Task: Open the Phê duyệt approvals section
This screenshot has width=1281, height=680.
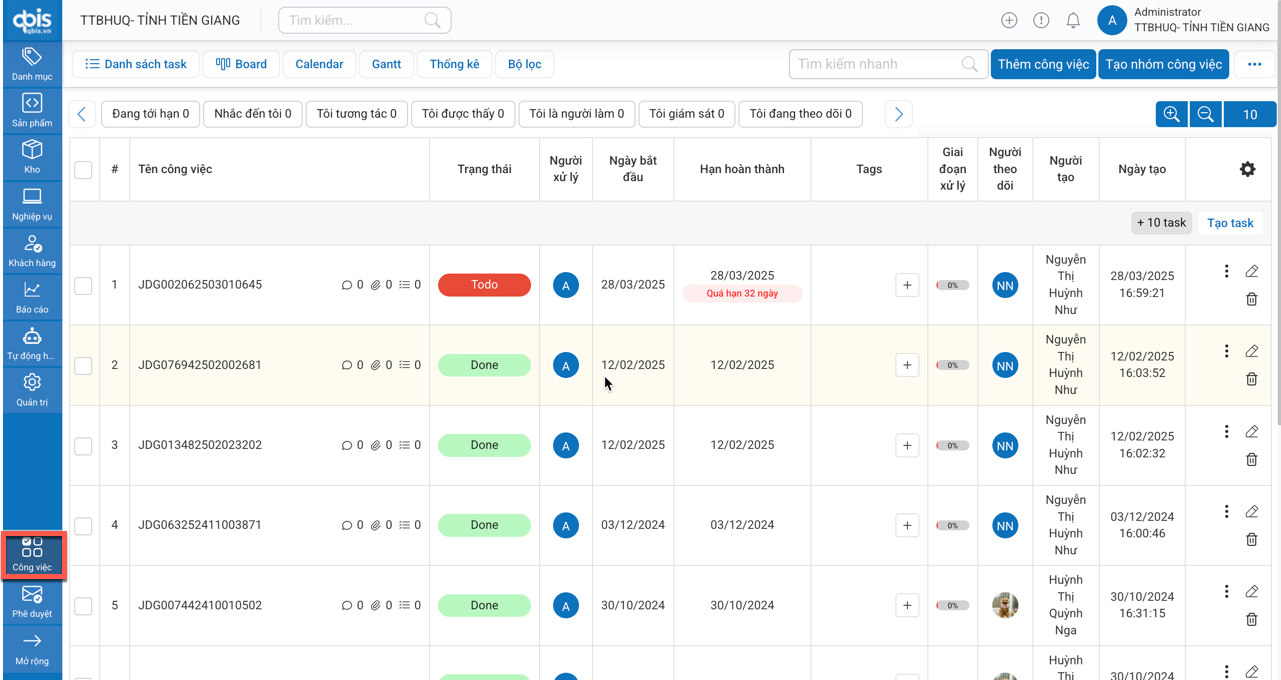Action: point(32,602)
